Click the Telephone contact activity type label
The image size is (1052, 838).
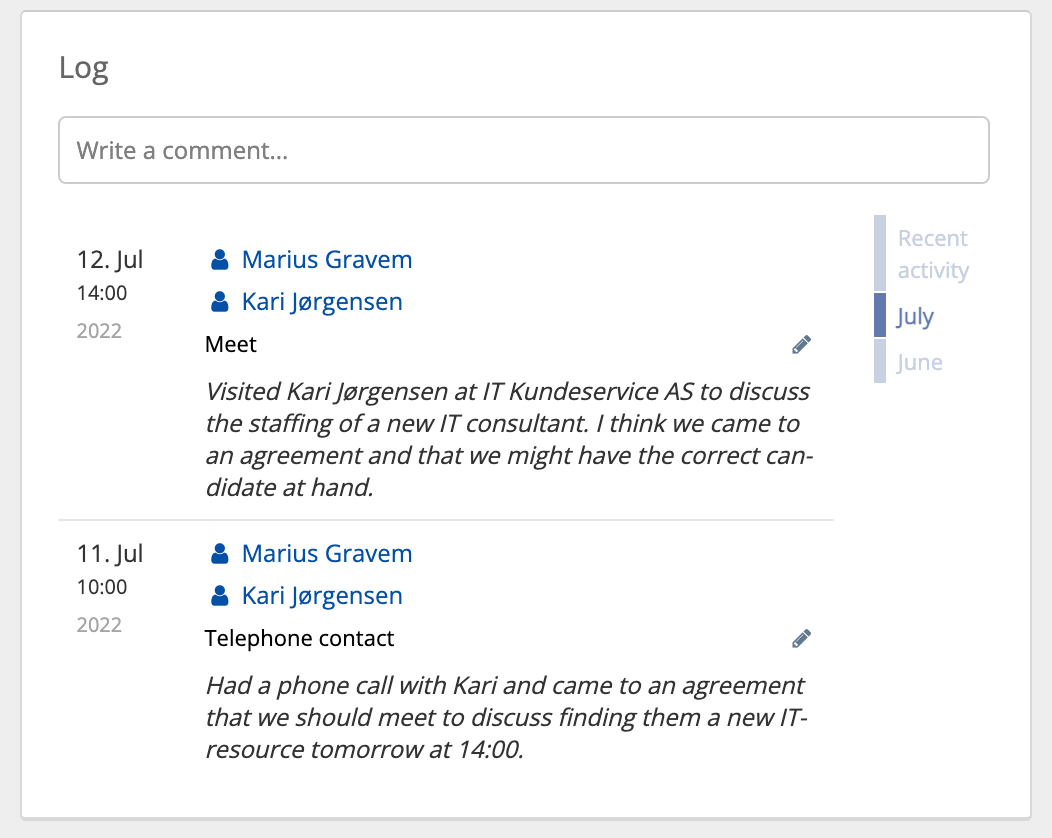pyautogui.click(x=299, y=639)
